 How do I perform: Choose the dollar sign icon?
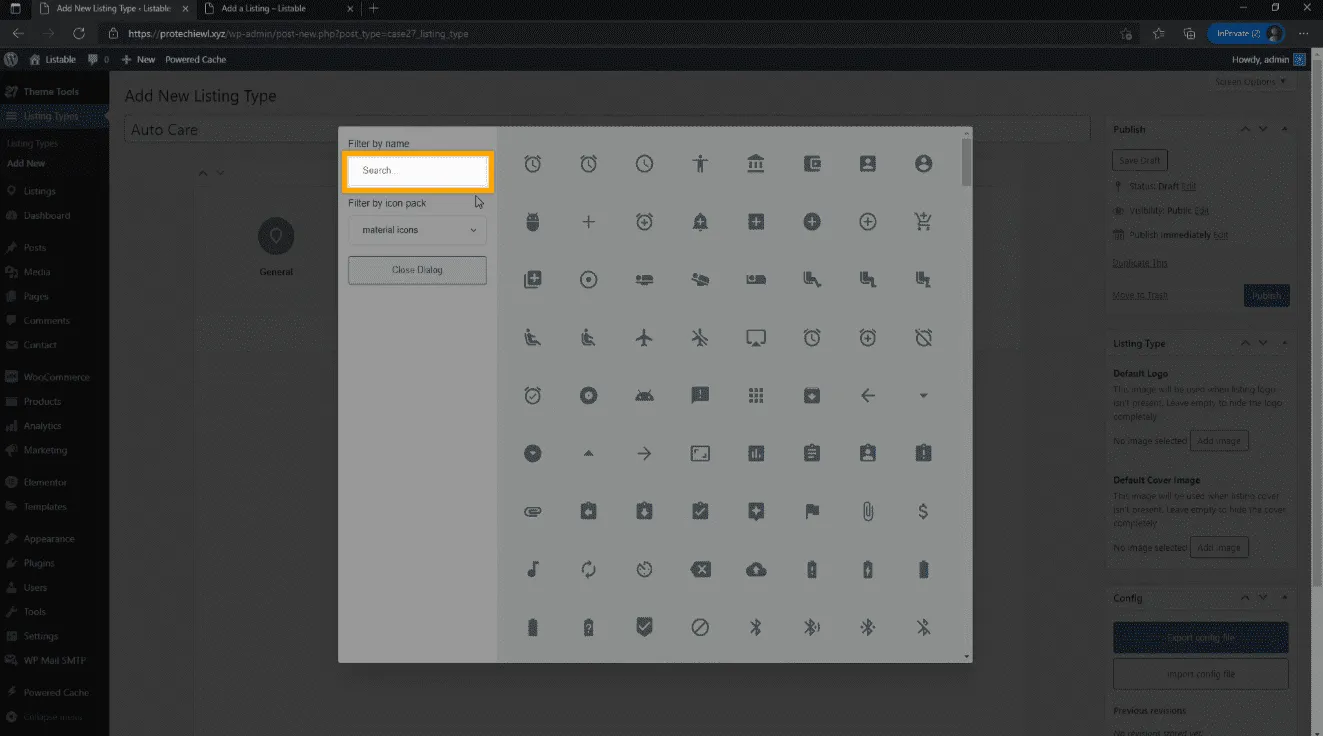[x=923, y=512]
